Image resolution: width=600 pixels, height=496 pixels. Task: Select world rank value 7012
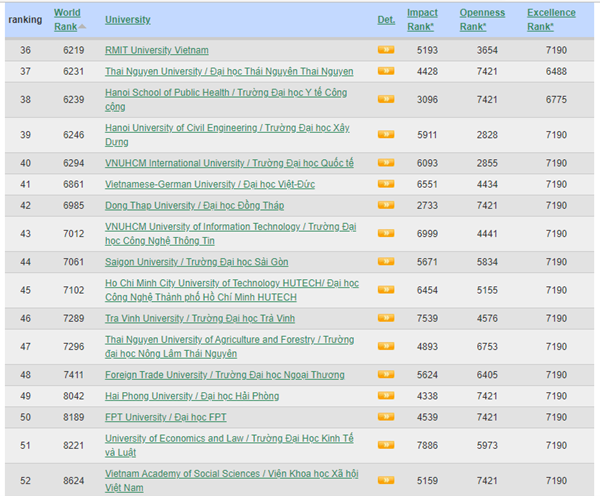pos(73,233)
